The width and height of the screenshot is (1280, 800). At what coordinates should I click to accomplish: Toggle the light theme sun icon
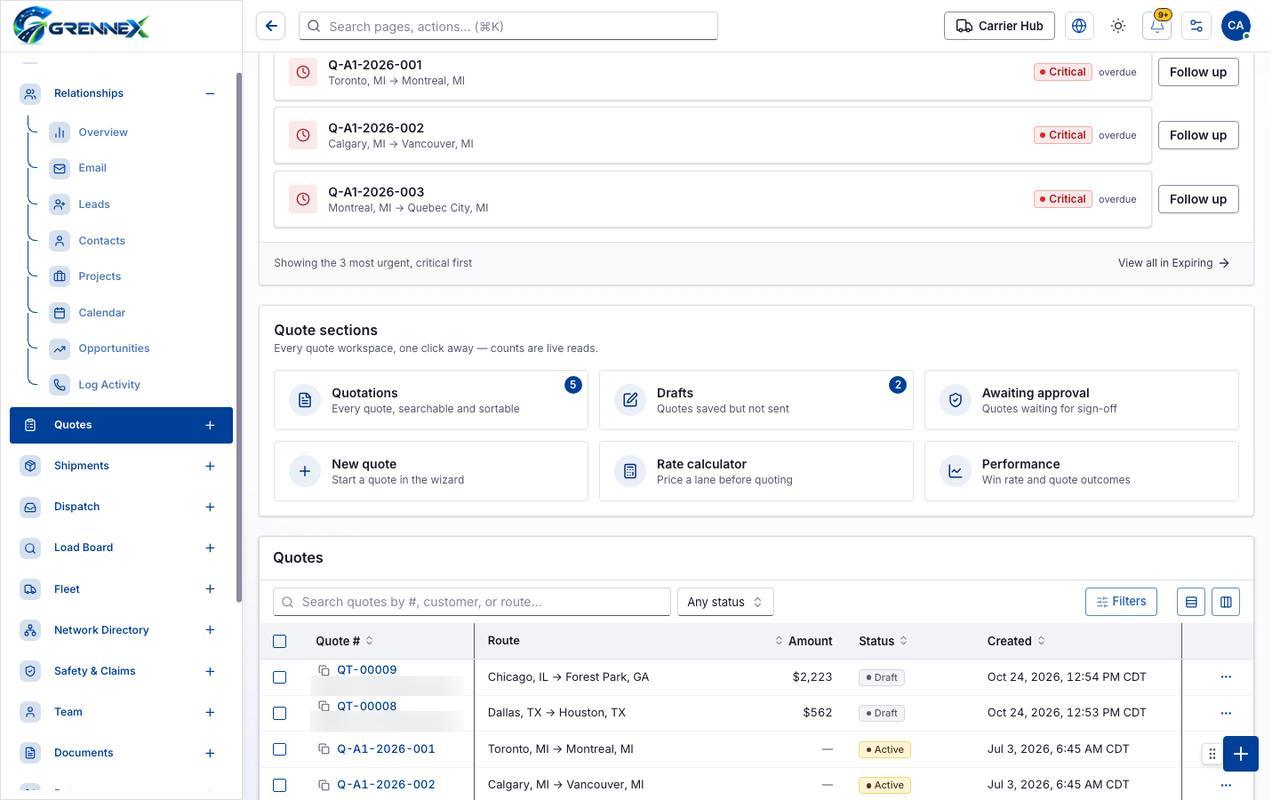click(1118, 26)
